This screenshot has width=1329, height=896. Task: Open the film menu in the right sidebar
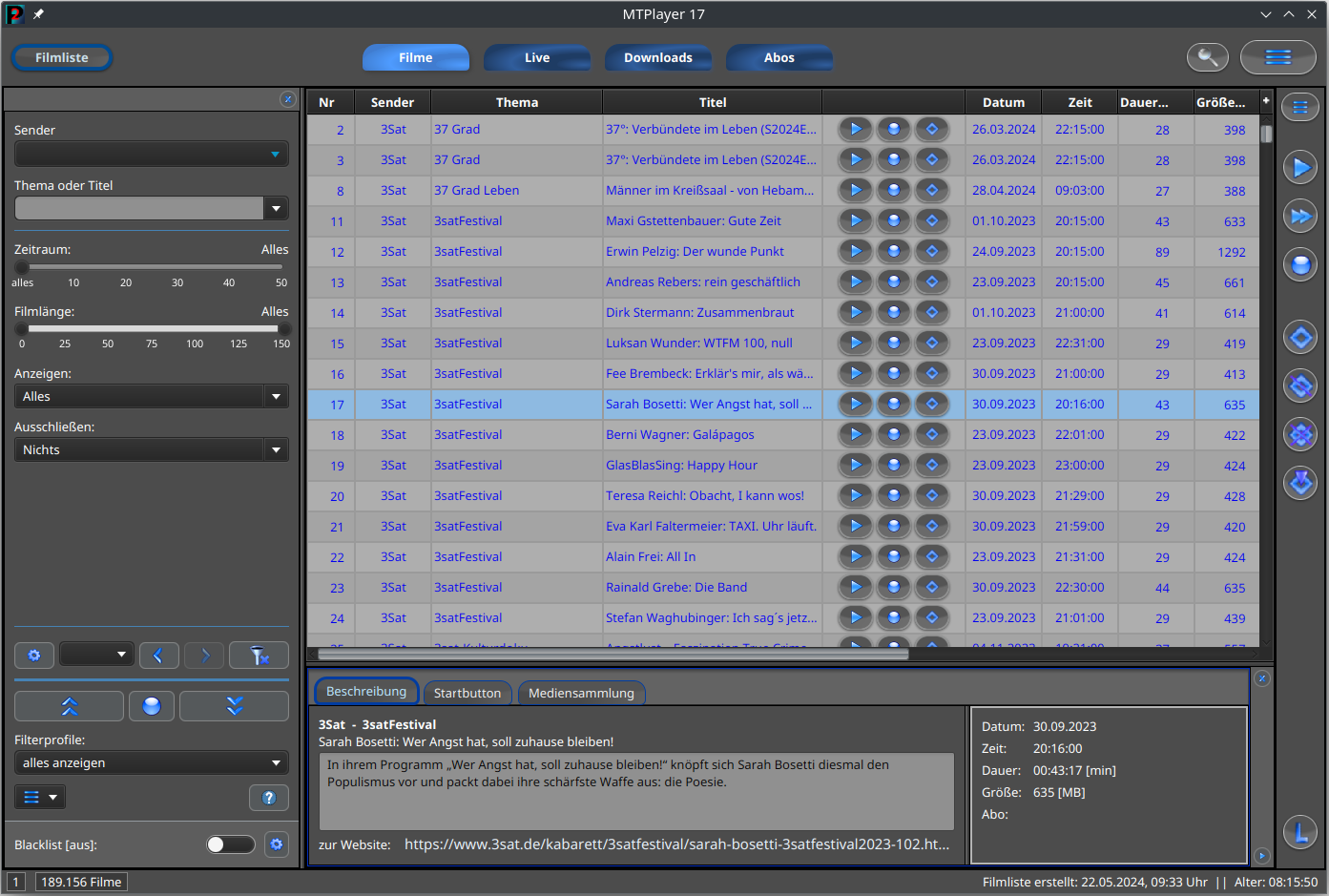click(x=1299, y=107)
